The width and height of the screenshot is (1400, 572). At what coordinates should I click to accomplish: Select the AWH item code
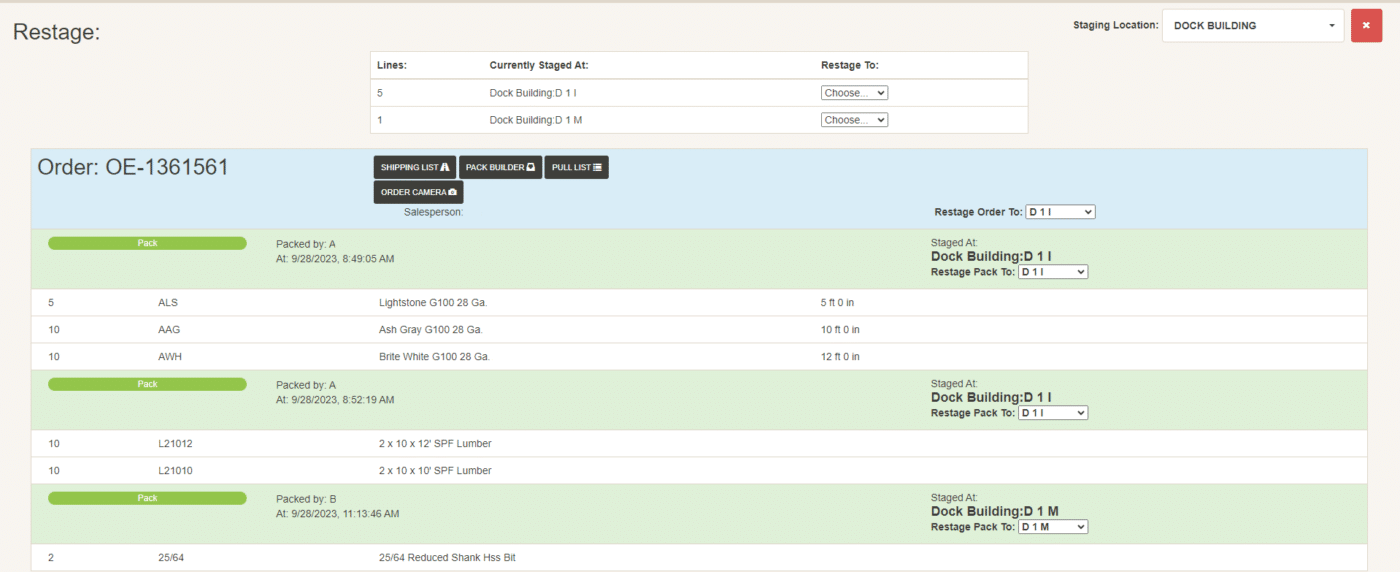point(170,356)
